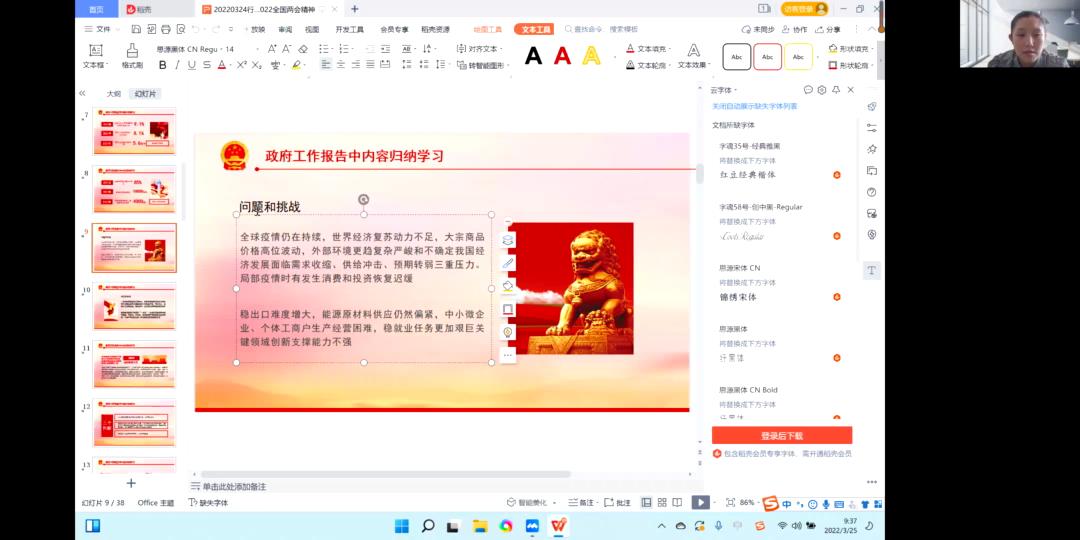Open the 审阅 (Review) ribbon tab
The image size is (1080, 540).
click(x=285, y=29)
